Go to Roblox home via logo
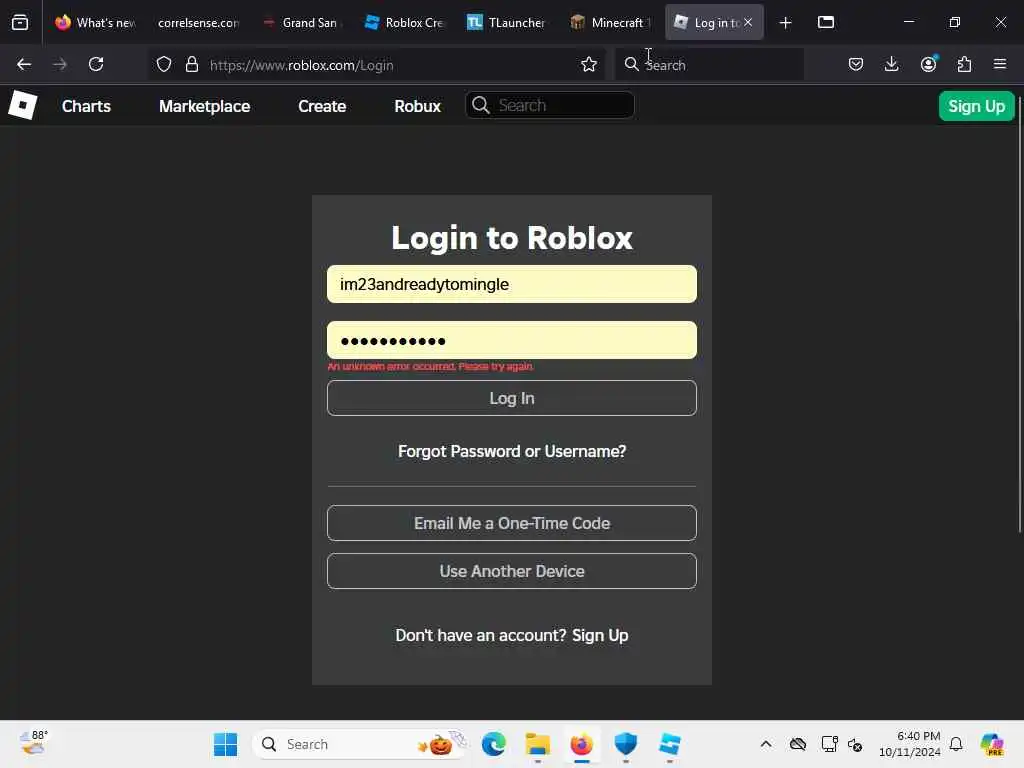This screenshot has height=768, width=1024. [22, 105]
